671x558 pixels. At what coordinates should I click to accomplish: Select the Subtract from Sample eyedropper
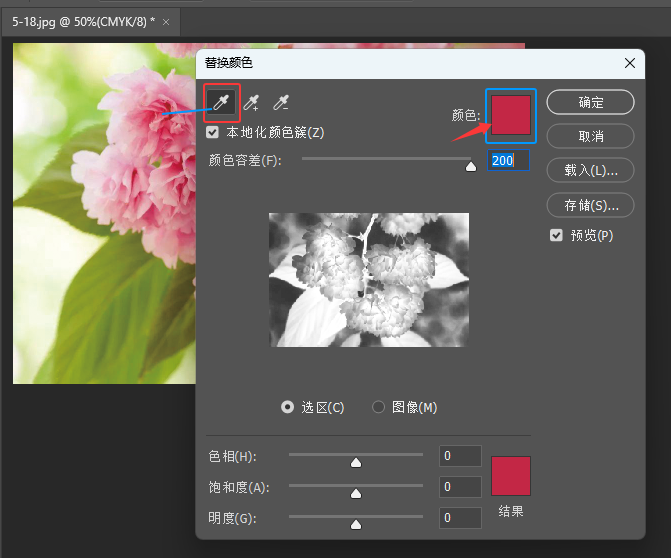point(281,103)
